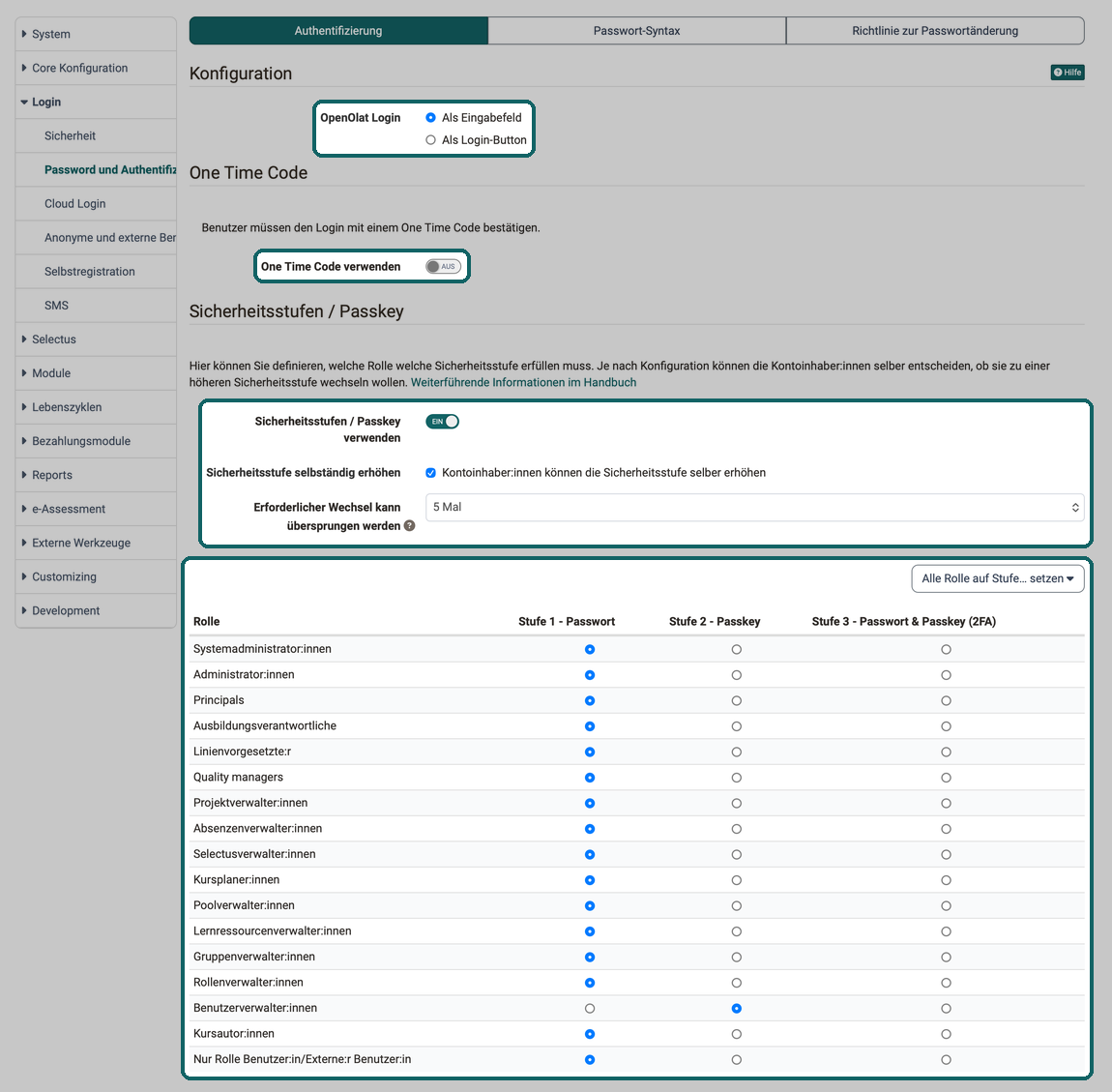Expand the e-Assessment section
This screenshot has width=1112, height=1092.
coord(96,510)
